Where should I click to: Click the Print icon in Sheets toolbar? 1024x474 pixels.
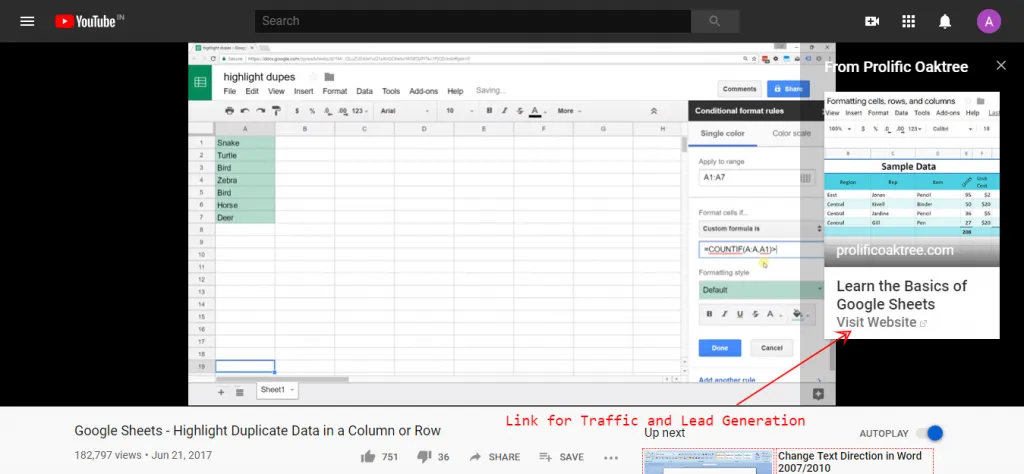coord(229,111)
